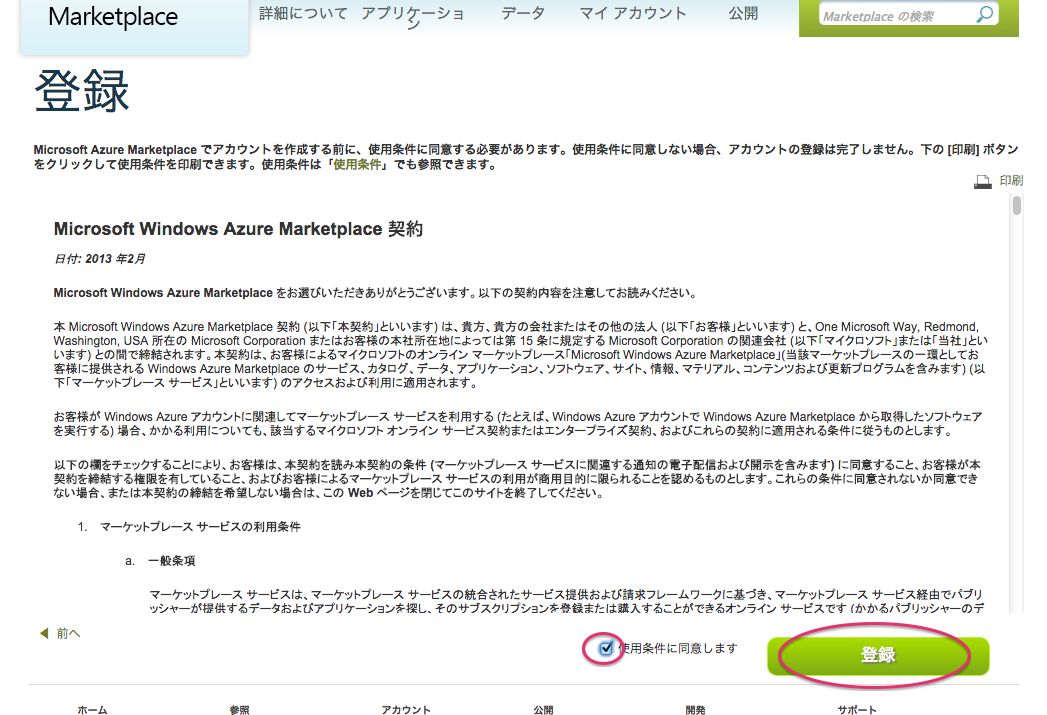Viewport: 1047px width, 715px height.
Task: Click the footer サポート link
Action: [857, 710]
